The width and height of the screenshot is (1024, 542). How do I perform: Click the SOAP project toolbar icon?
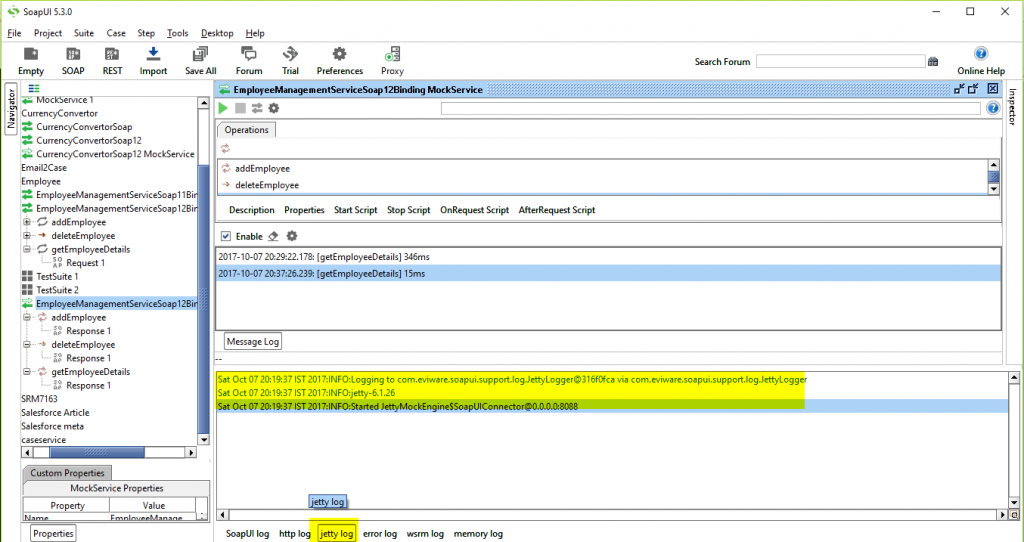pos(73,55)
